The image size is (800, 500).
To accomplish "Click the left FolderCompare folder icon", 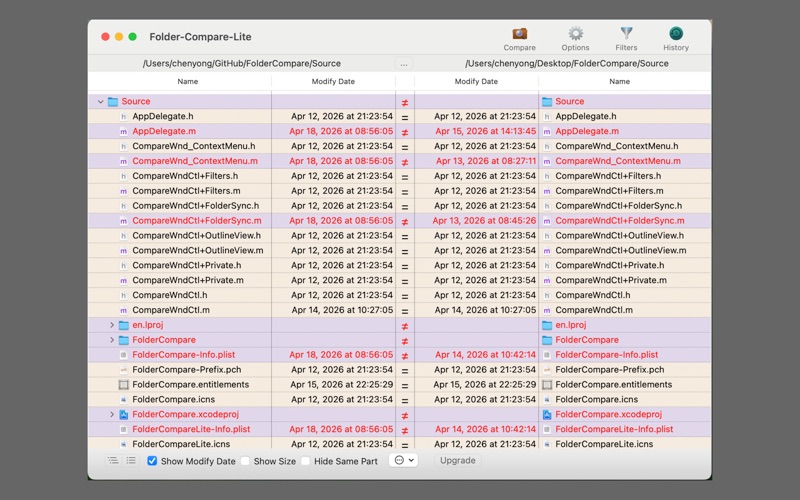I will pos(123,340).
